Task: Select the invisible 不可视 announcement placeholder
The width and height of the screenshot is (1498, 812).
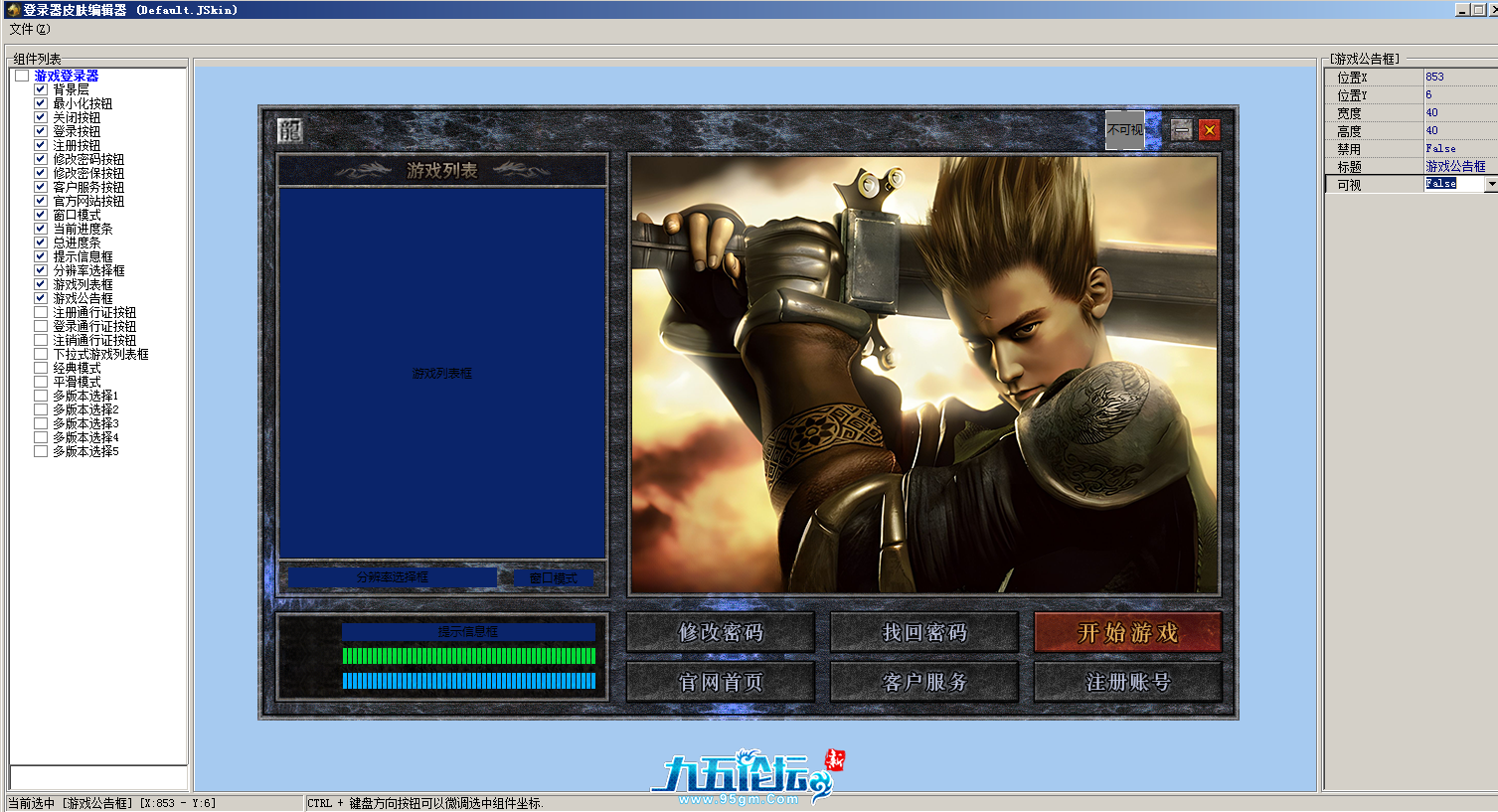Action: [x=1124, y=130]
